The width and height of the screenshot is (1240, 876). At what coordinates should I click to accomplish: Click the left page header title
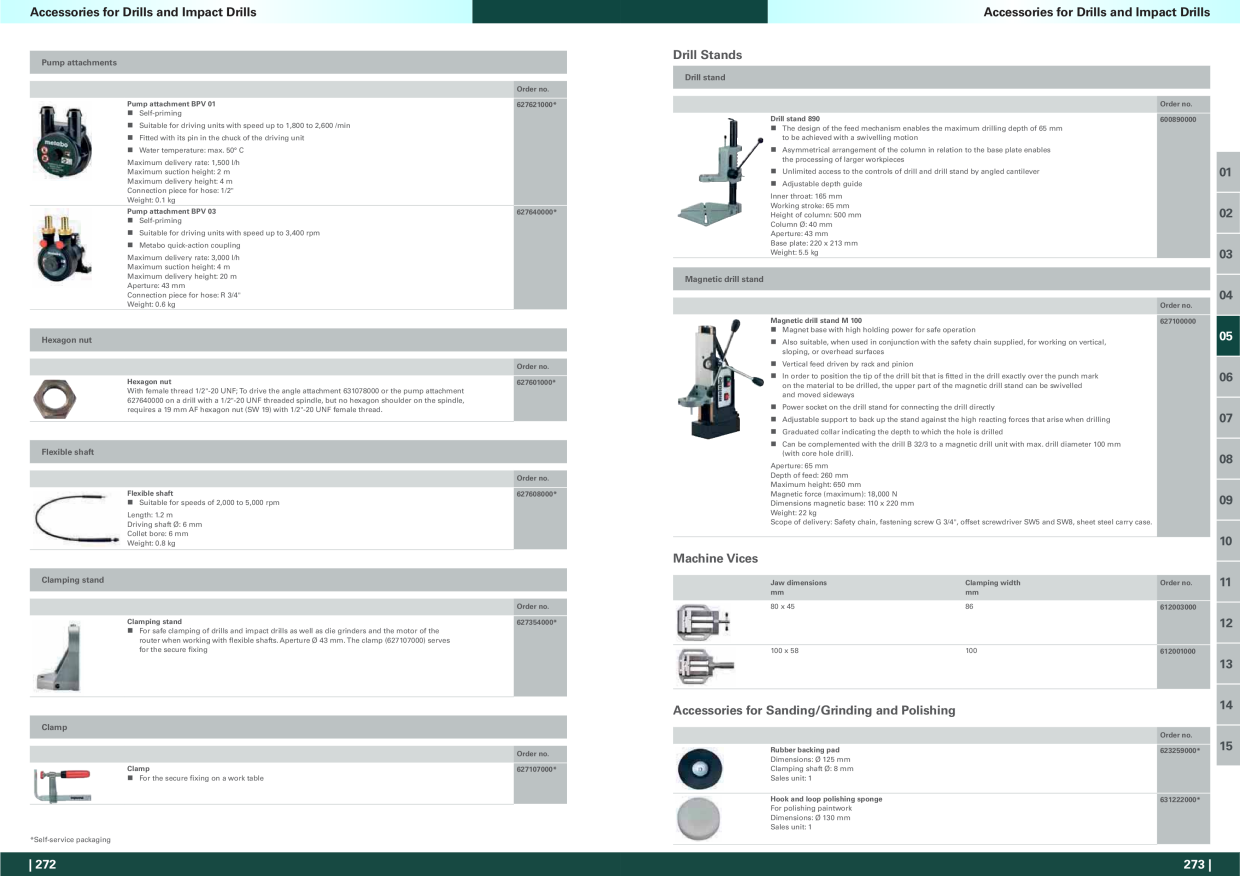143,12
